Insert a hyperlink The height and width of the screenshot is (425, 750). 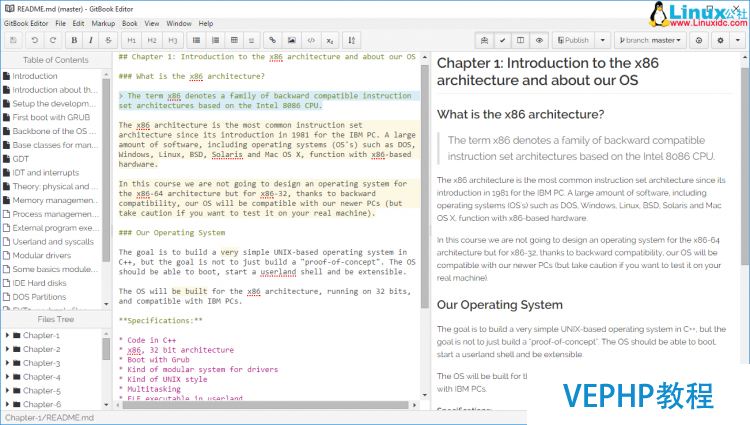click(273, 41)
